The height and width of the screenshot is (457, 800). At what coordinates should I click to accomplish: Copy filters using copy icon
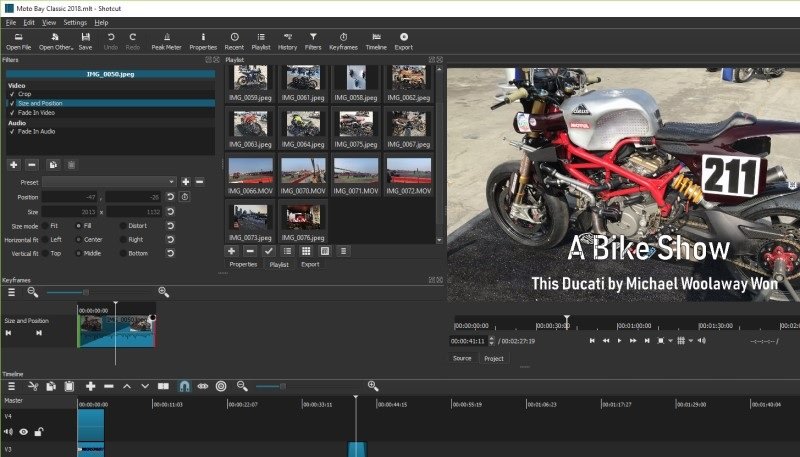point(53,165)
